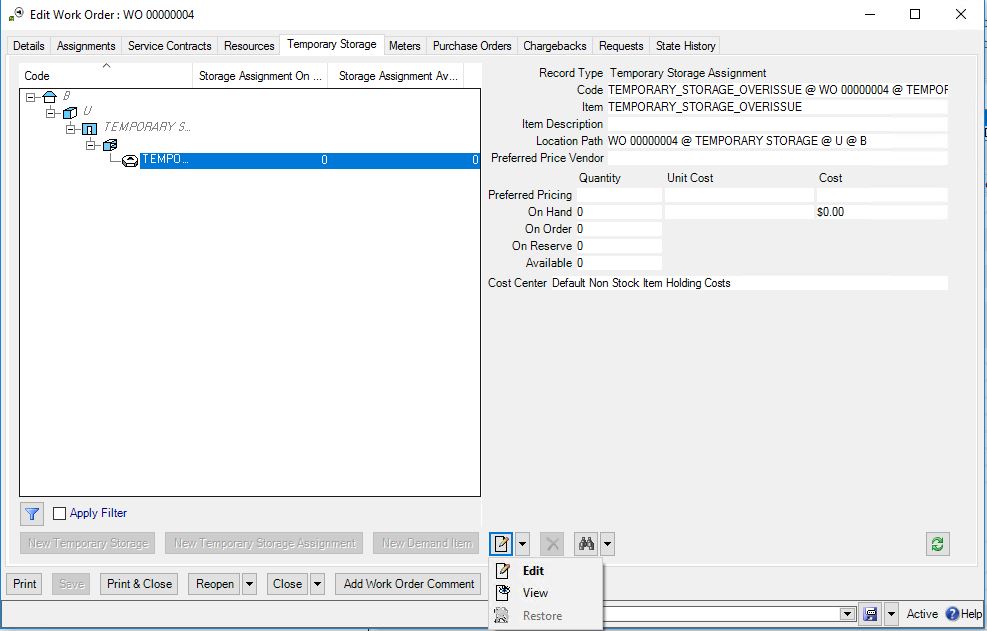Click the filter funnel icon

coord(32,514)
